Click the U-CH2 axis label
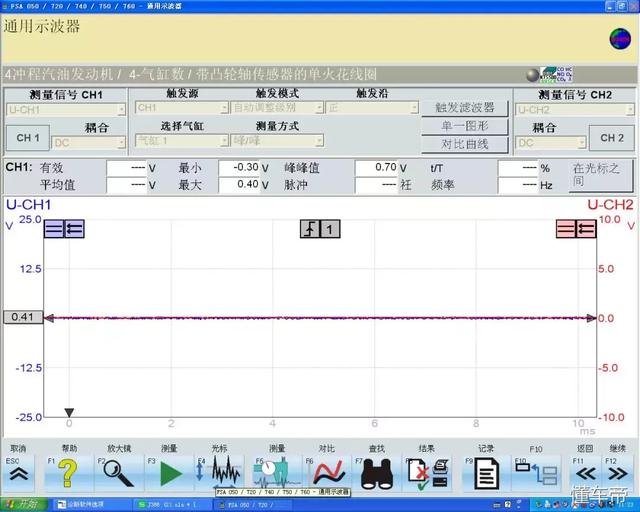Screen dimensions: 640x512 (610, 205)
